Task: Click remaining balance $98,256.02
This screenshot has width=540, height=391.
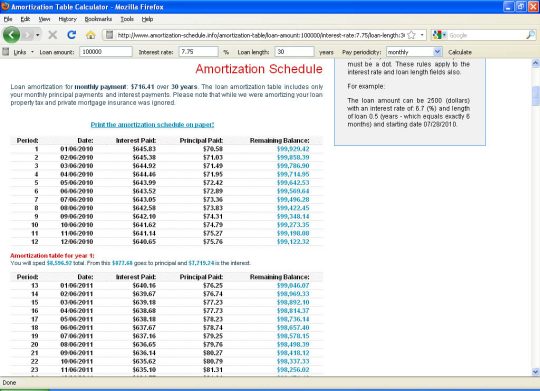Action: [293, 370]
